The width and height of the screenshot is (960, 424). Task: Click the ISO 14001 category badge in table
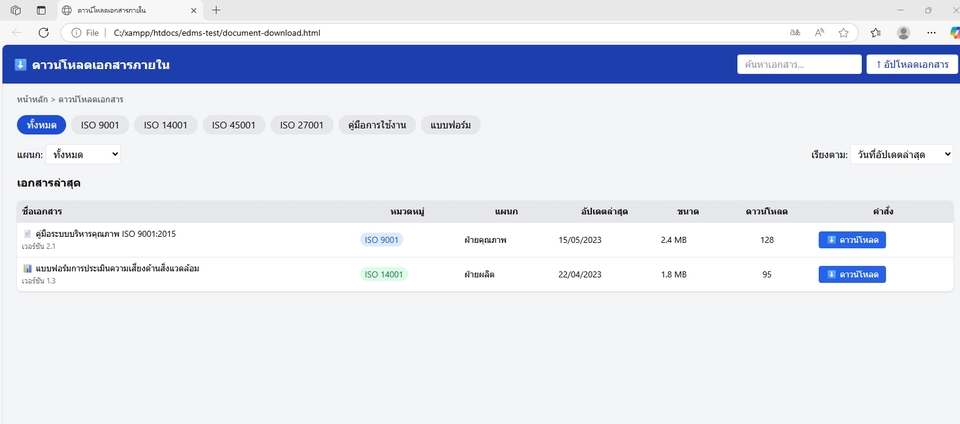point(384,274)
